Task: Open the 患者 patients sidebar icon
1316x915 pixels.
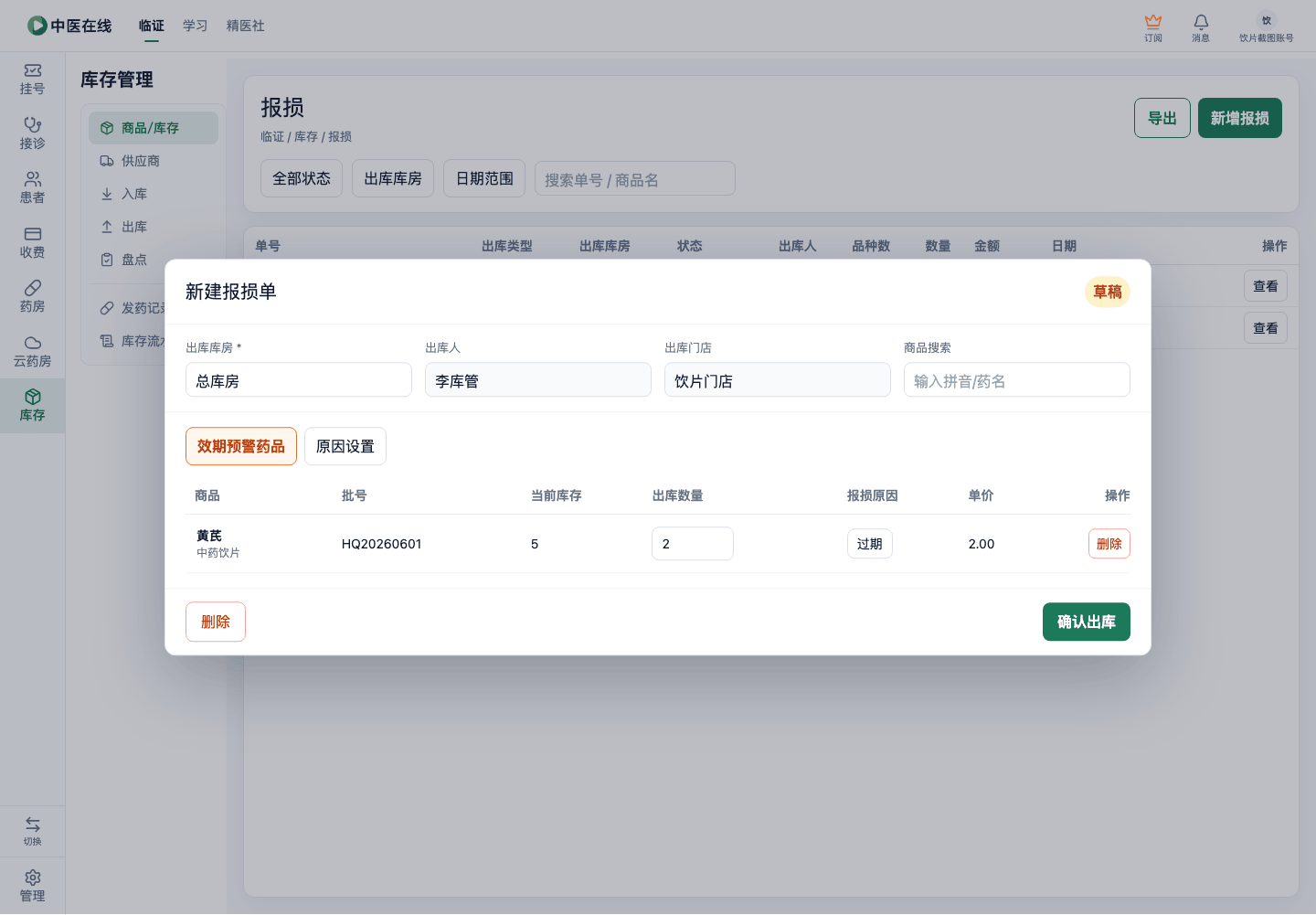Action: (x=32, y=187)
